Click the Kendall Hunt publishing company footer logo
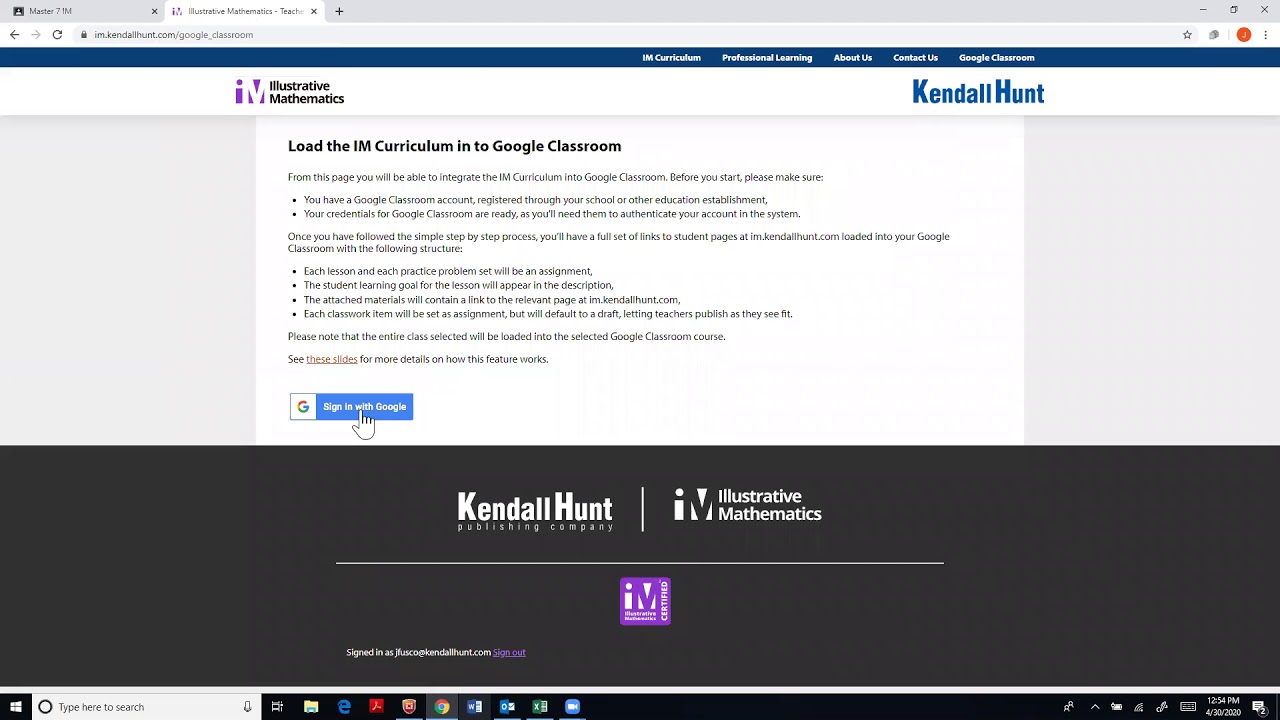 (x=535, y=511)
